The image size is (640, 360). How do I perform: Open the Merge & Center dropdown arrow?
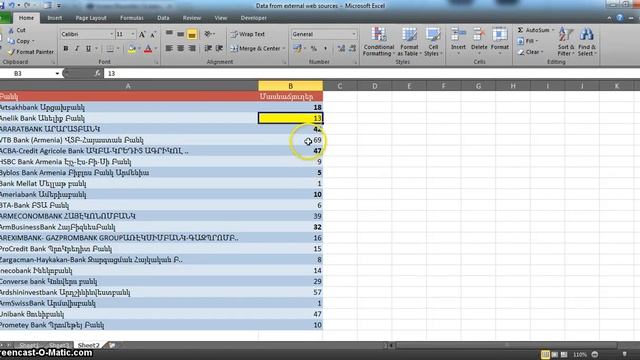284,49
